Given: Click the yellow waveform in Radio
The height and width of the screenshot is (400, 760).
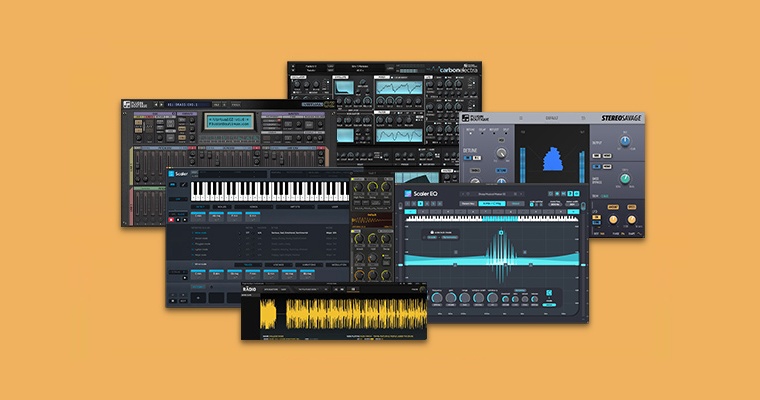Looking at the screenshot, I should click(x=344, y=314).
